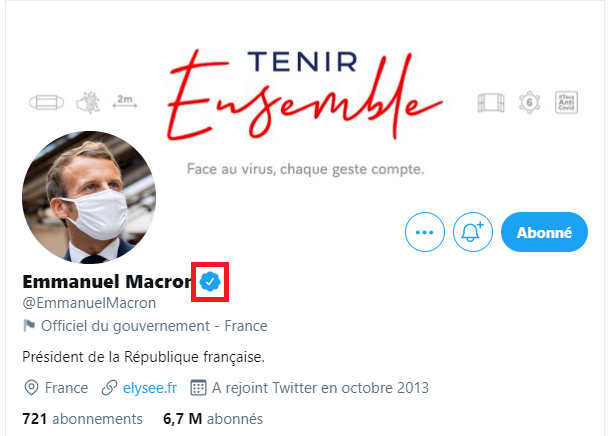Click the 2m distance banner icon
The width and height of the screenshot is (608, 436).
[x=125, y=102]
